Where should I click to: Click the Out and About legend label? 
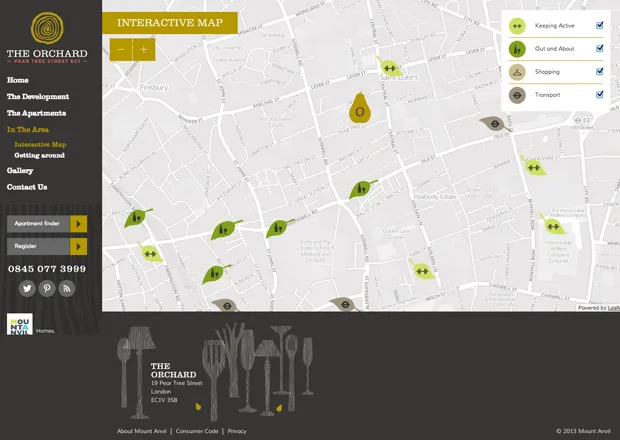[554, 49]
